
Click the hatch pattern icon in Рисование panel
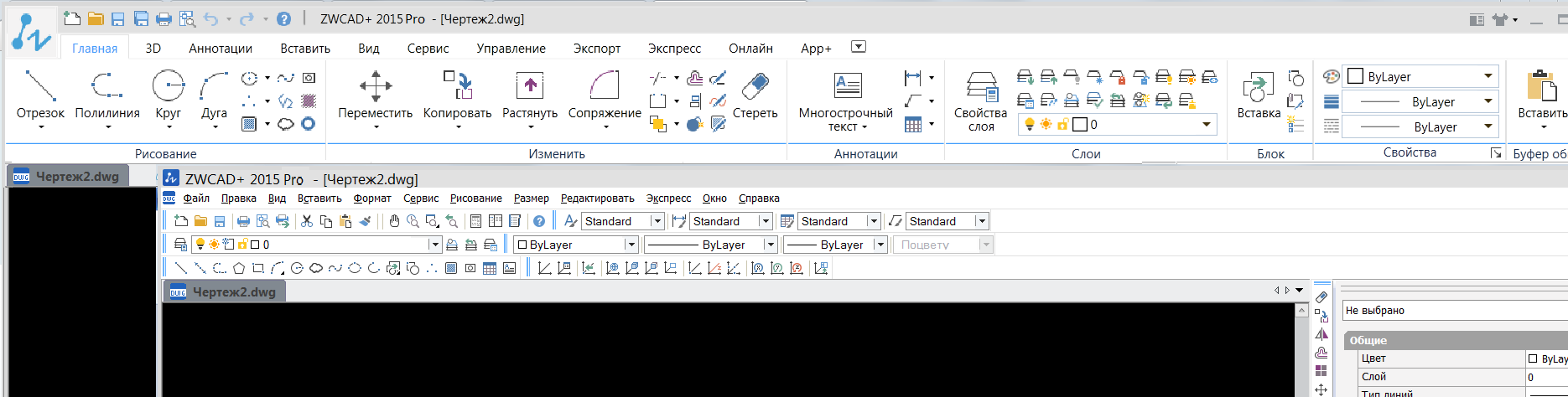[x=249, y=124]
